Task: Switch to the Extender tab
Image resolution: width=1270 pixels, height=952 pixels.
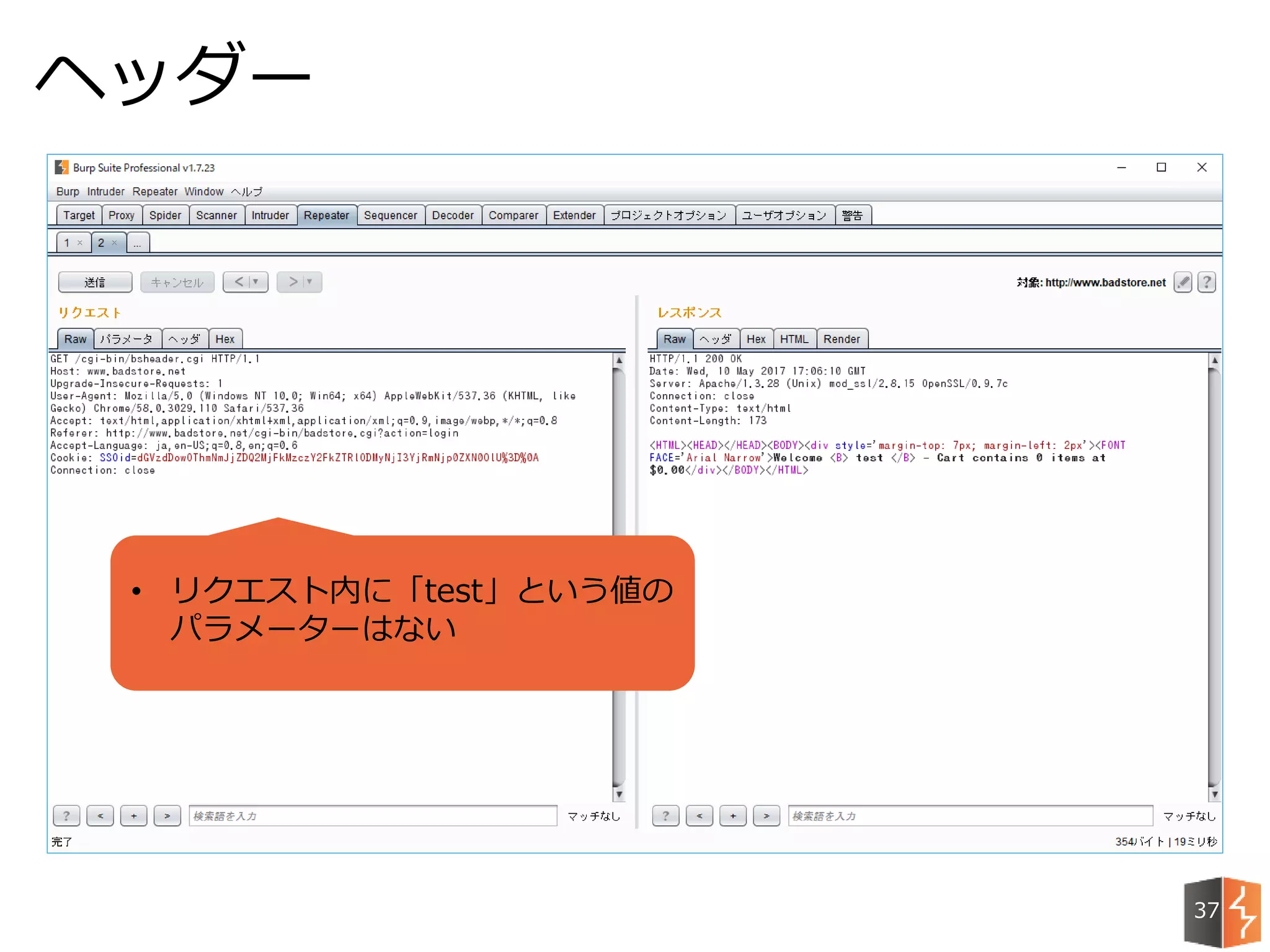Action: 574,215
